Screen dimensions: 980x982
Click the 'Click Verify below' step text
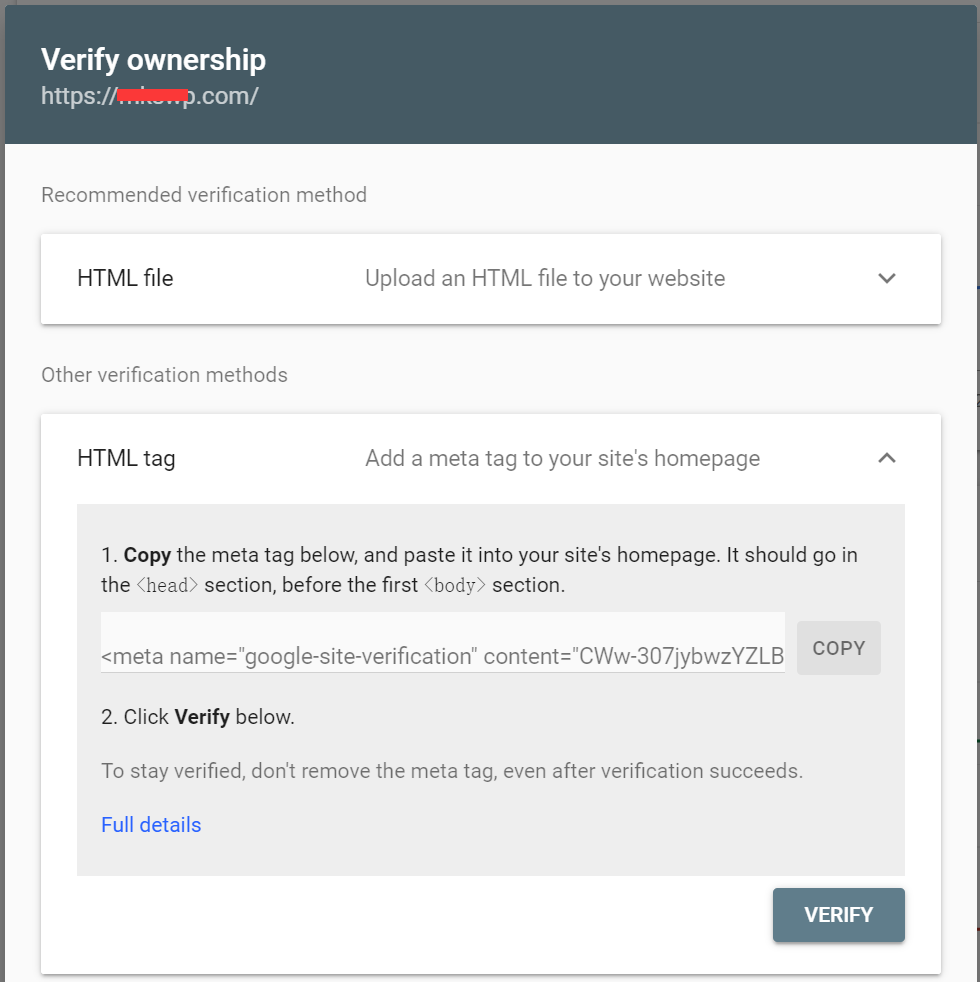click(x=198, y=717)
